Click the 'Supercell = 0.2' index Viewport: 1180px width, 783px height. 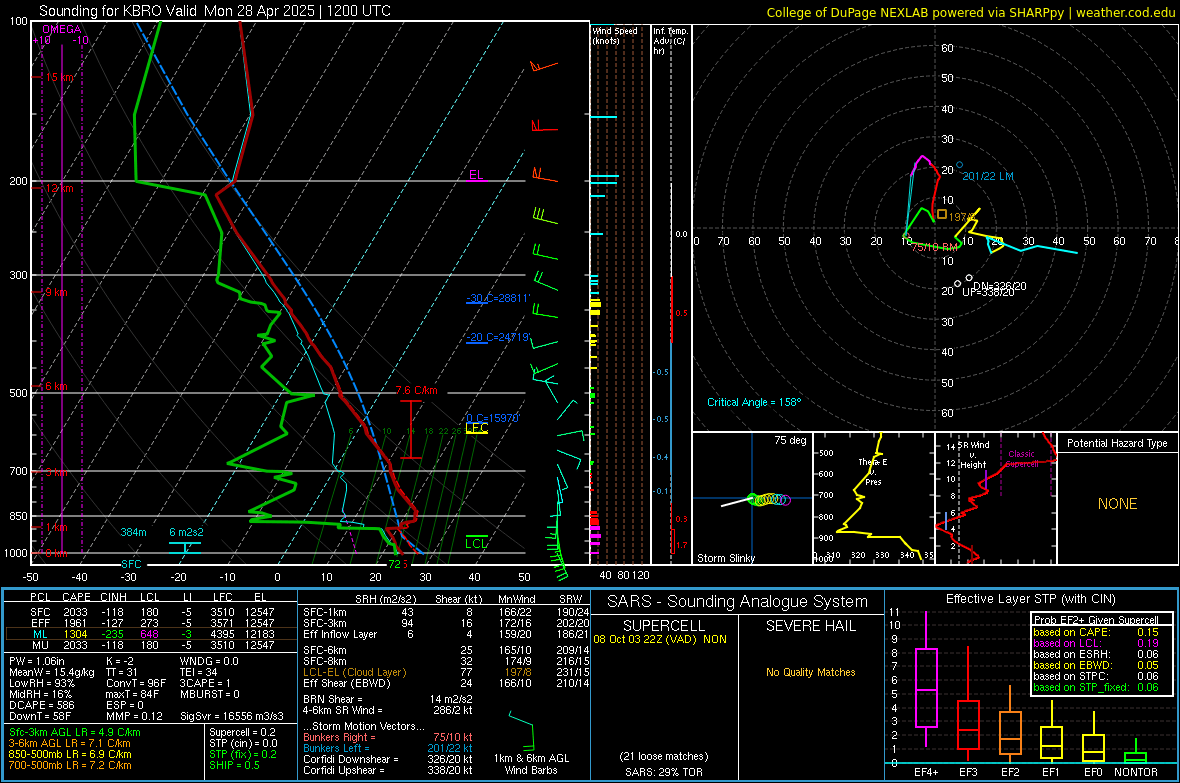click(x=242, y=732)
